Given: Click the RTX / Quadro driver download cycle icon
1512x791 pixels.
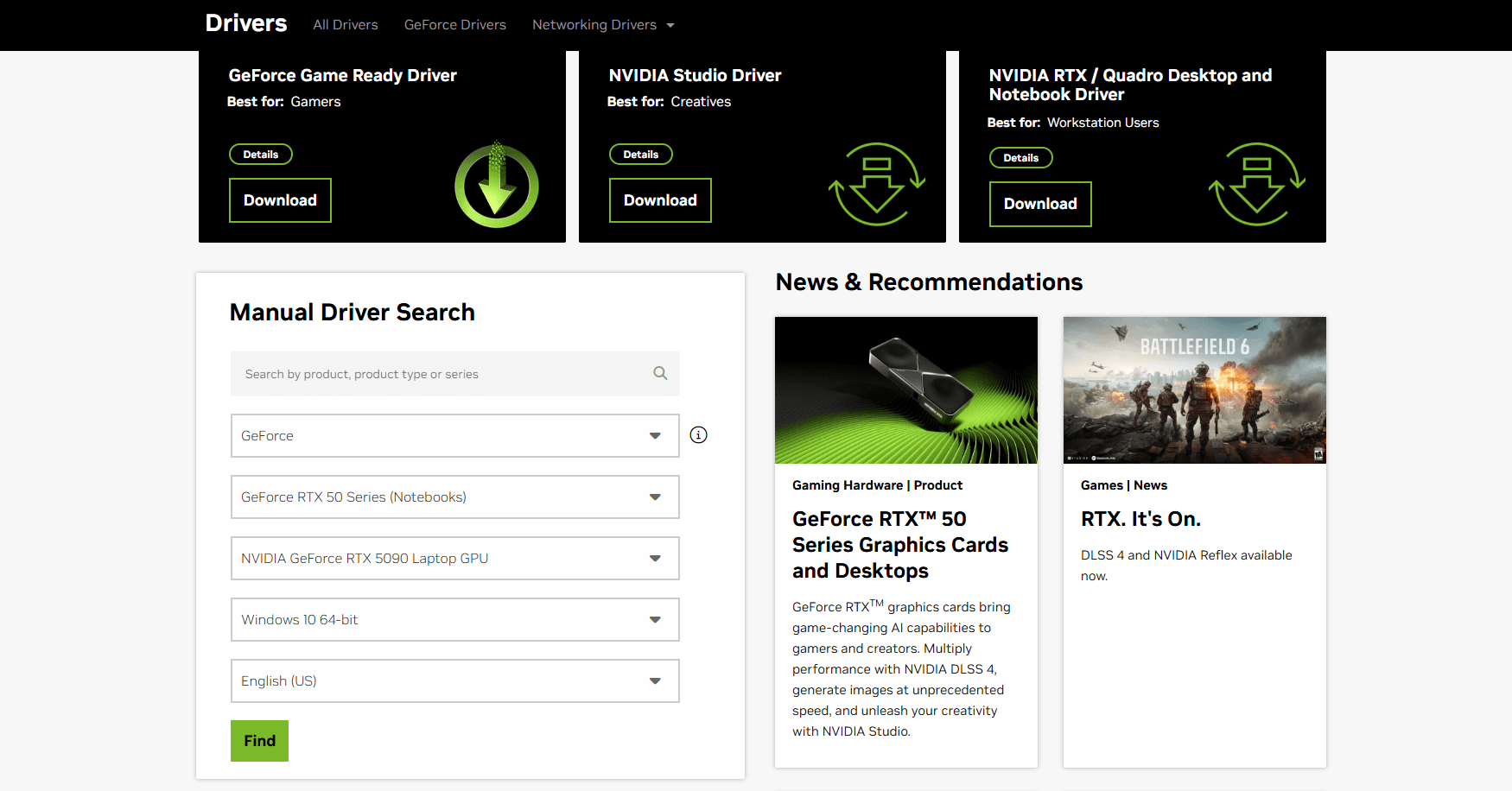Looking at the screenshot, I should click(1257, 185).
